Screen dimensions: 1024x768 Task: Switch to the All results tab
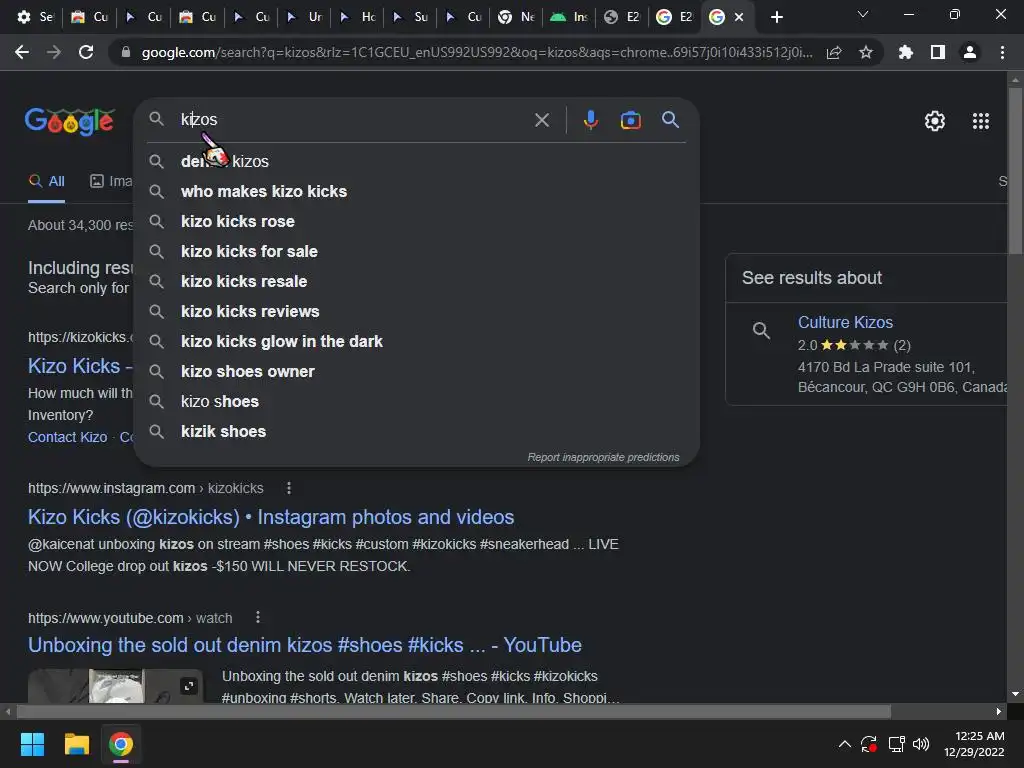46,181
